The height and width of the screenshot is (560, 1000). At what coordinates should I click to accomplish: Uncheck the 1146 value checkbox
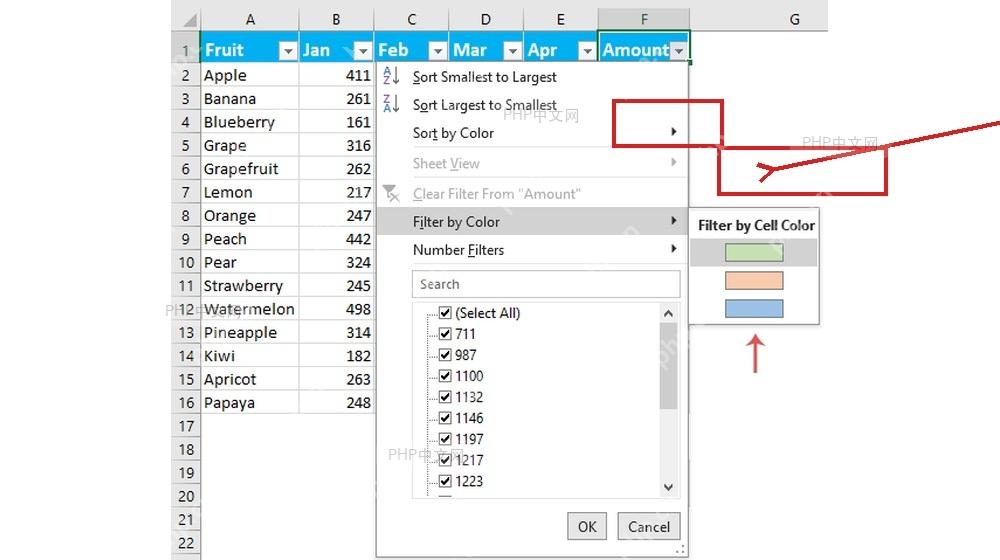click(x=445, y=418)
